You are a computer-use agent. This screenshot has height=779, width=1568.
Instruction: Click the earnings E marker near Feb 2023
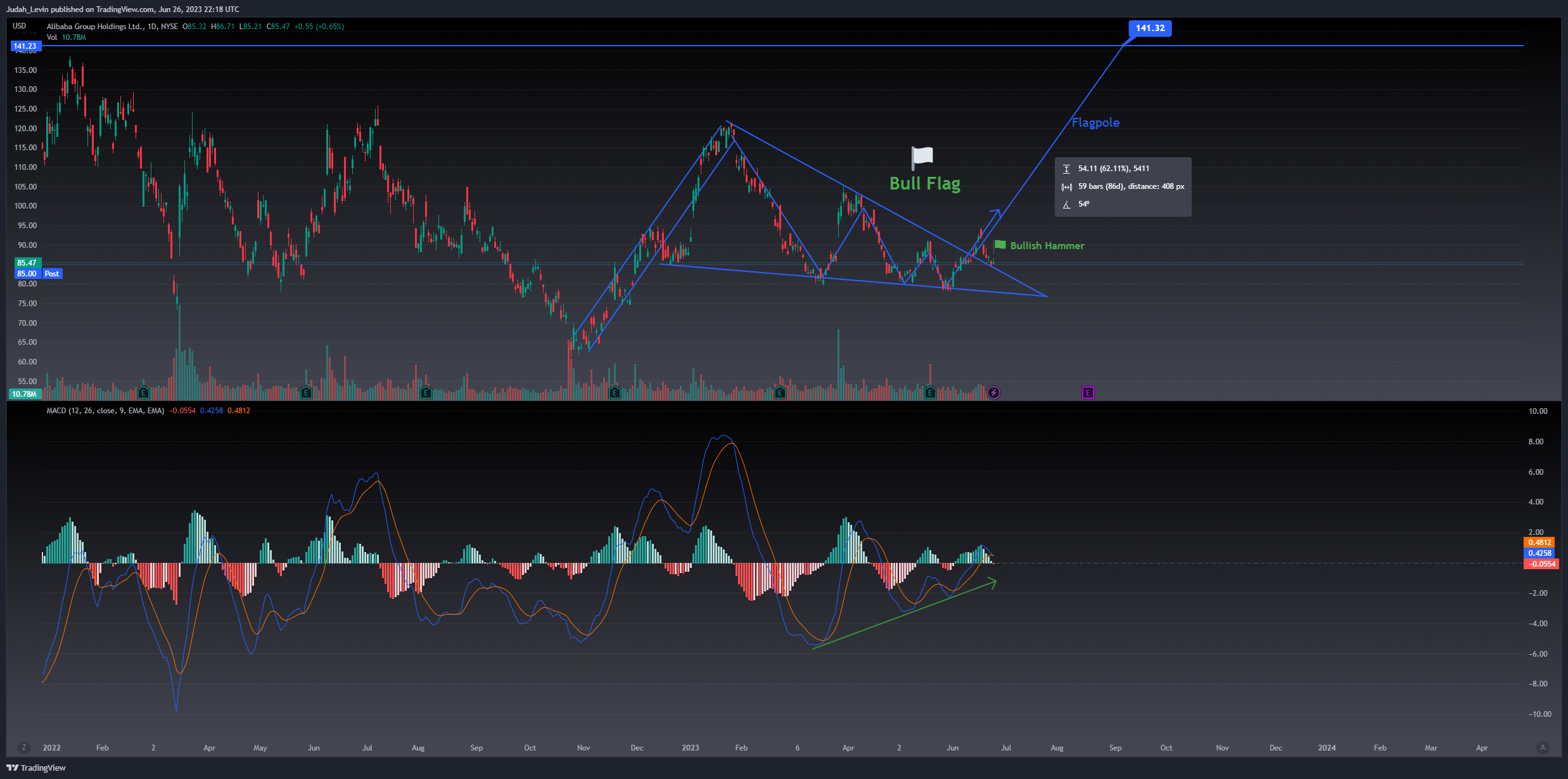(x=780, y=392)
